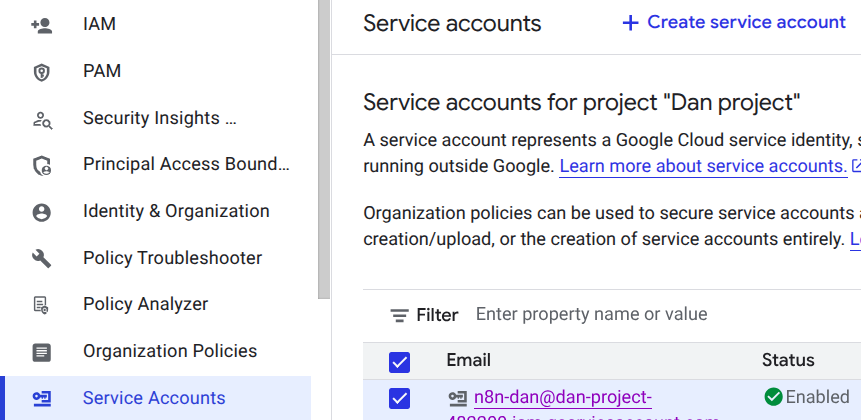Click the Identity & Organization person icon

point(41,212)
